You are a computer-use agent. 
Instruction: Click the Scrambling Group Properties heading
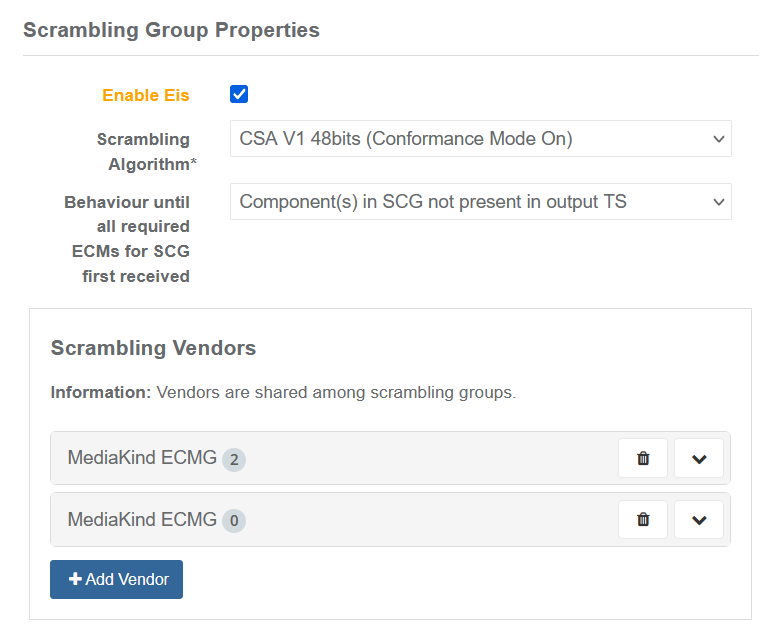tap(171, 30)
